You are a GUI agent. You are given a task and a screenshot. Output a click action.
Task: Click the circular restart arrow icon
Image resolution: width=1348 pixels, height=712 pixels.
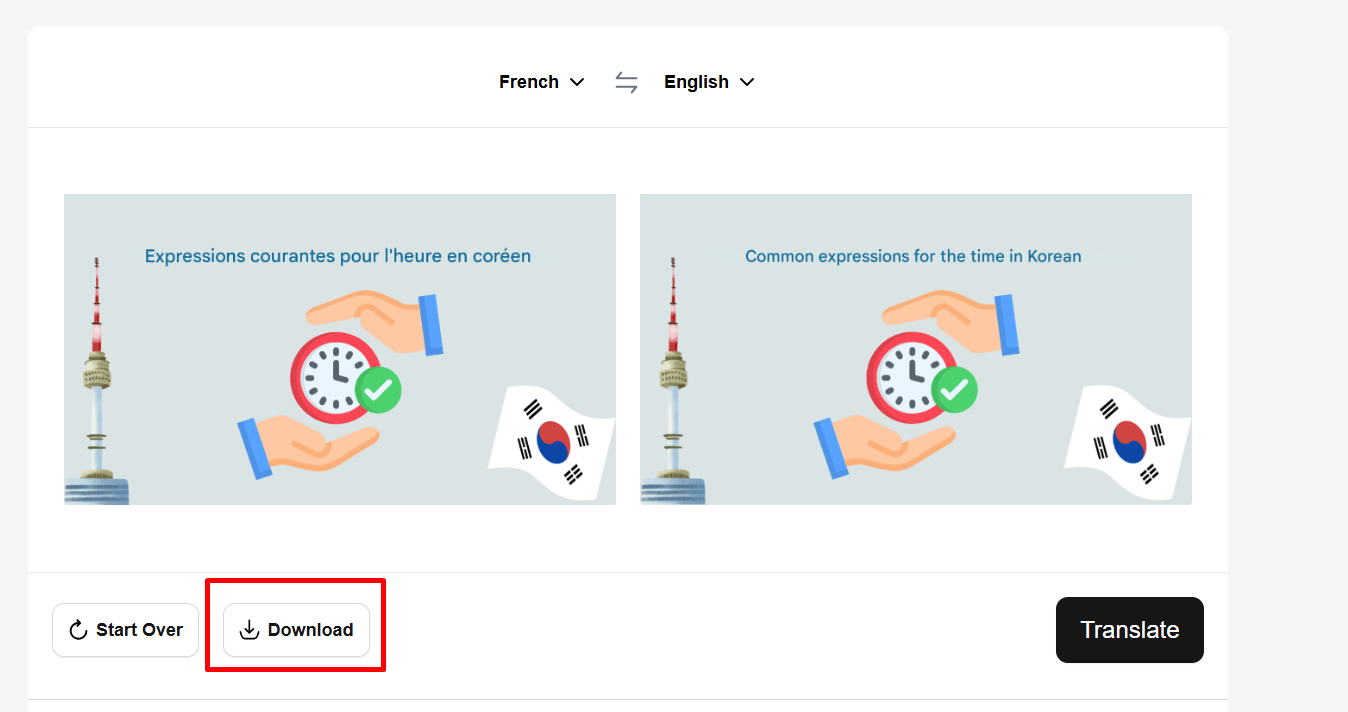tap(78, 630)
